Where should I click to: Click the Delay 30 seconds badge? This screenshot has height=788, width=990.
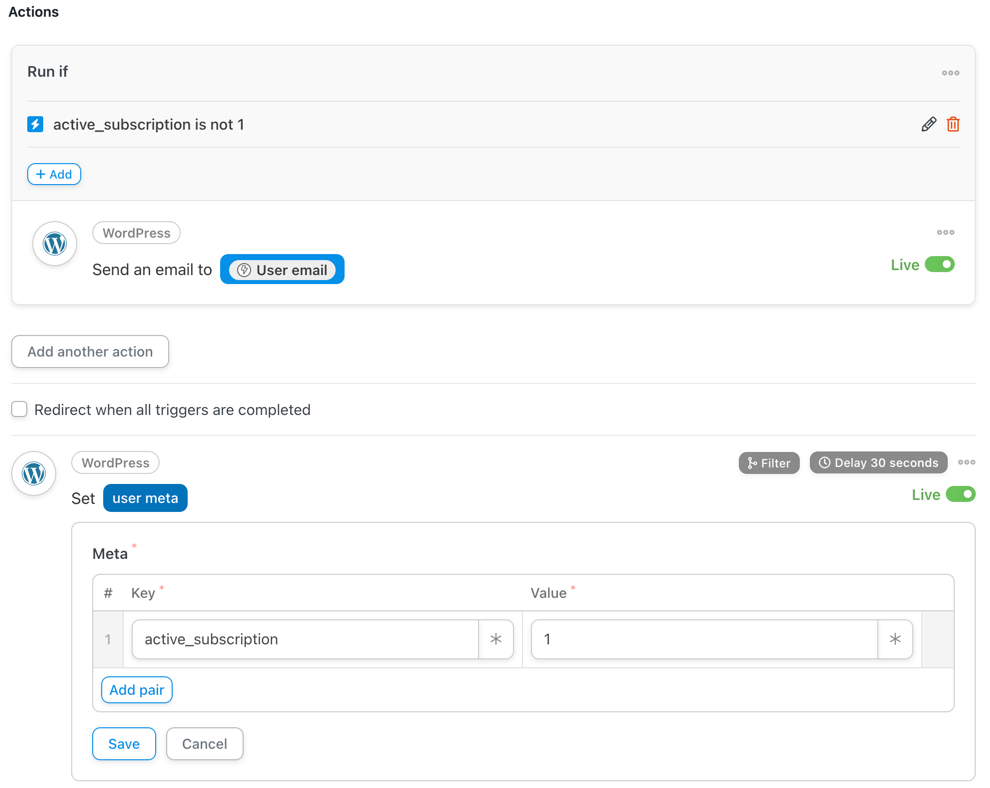click(878, 463)
